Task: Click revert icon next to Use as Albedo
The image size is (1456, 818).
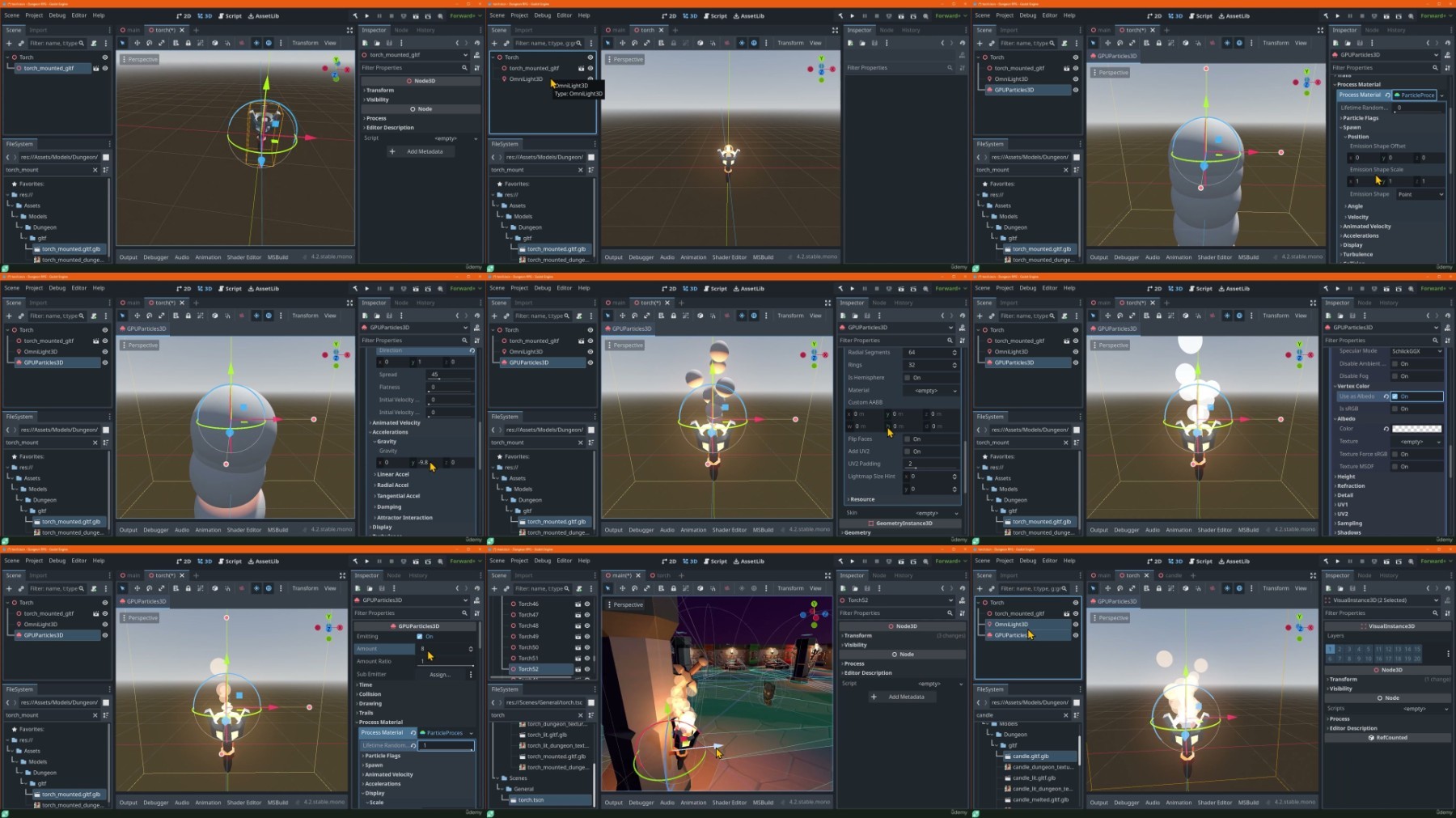Action: click(x=1386, y=396)
